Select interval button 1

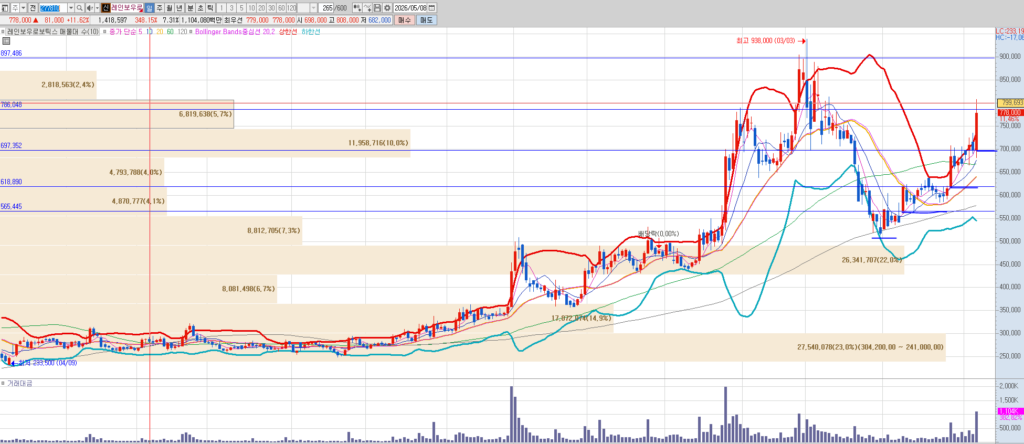pos(222,8)
